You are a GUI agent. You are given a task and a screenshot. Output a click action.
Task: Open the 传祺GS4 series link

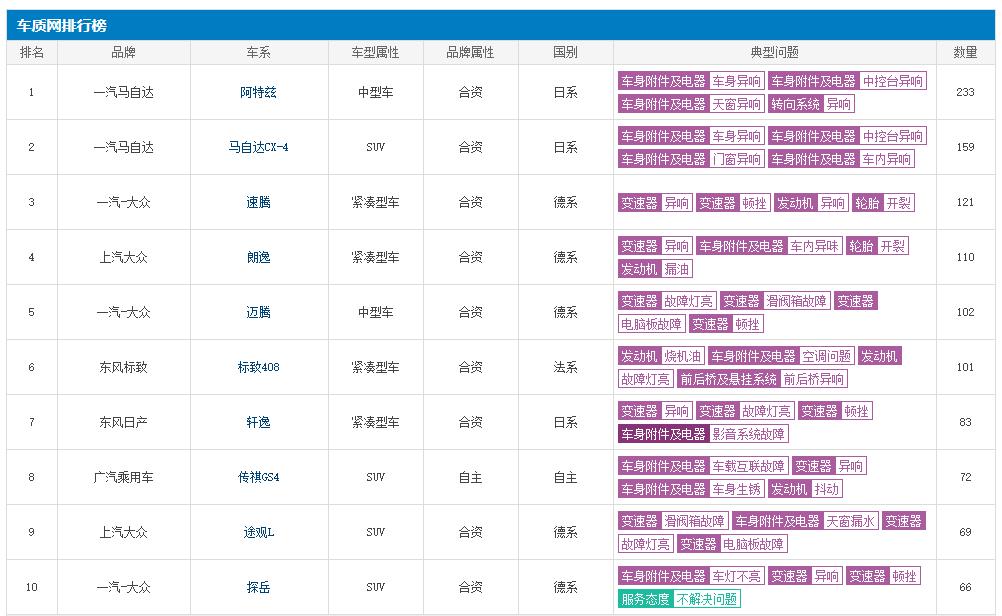(x=258, y=477)
